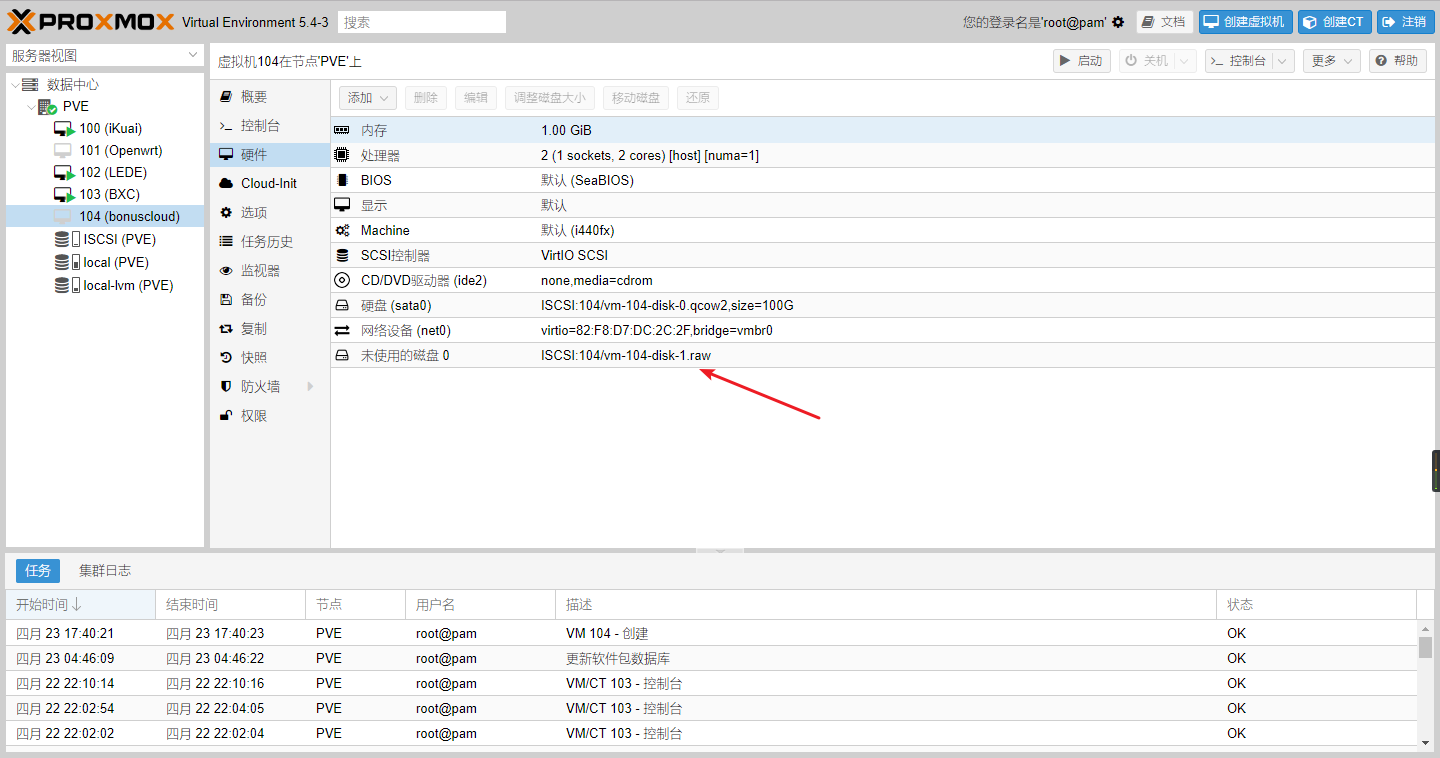This screenshot has height=758, width=1440.
Task: Select local-lvm (PVE) storage
Action: point(128,286)
